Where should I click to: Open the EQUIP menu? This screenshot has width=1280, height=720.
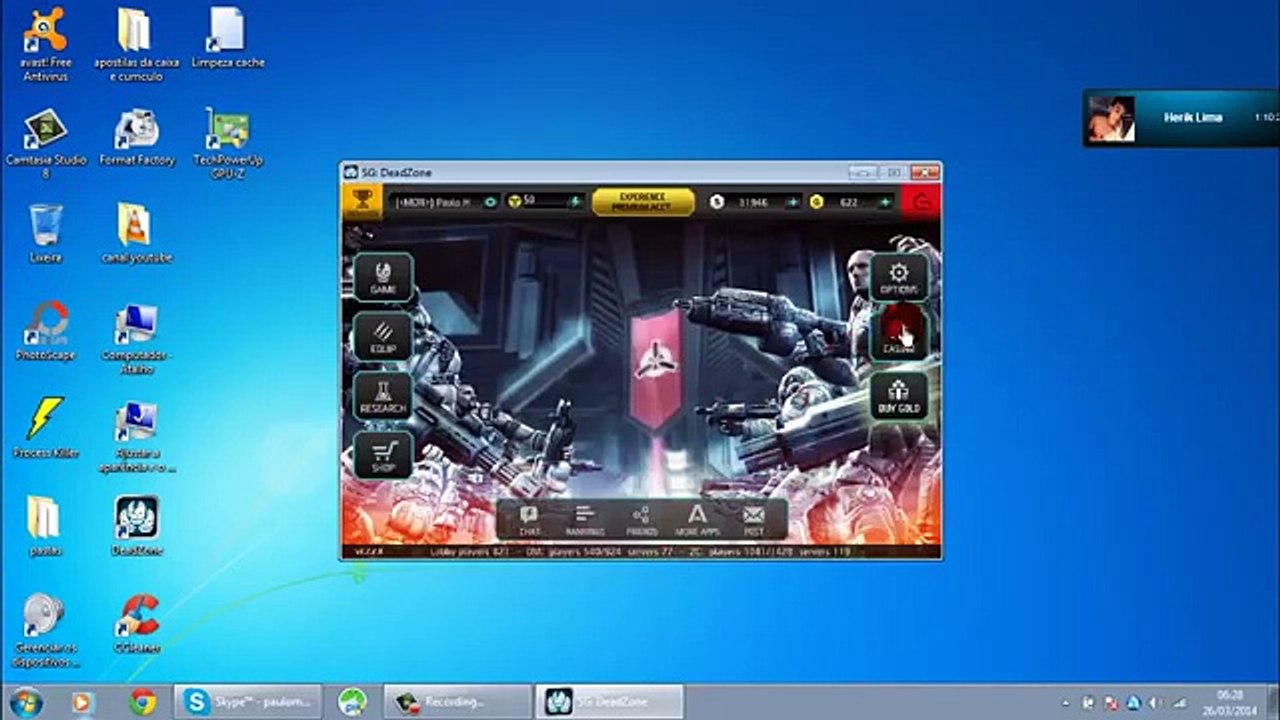coord(383,336)
